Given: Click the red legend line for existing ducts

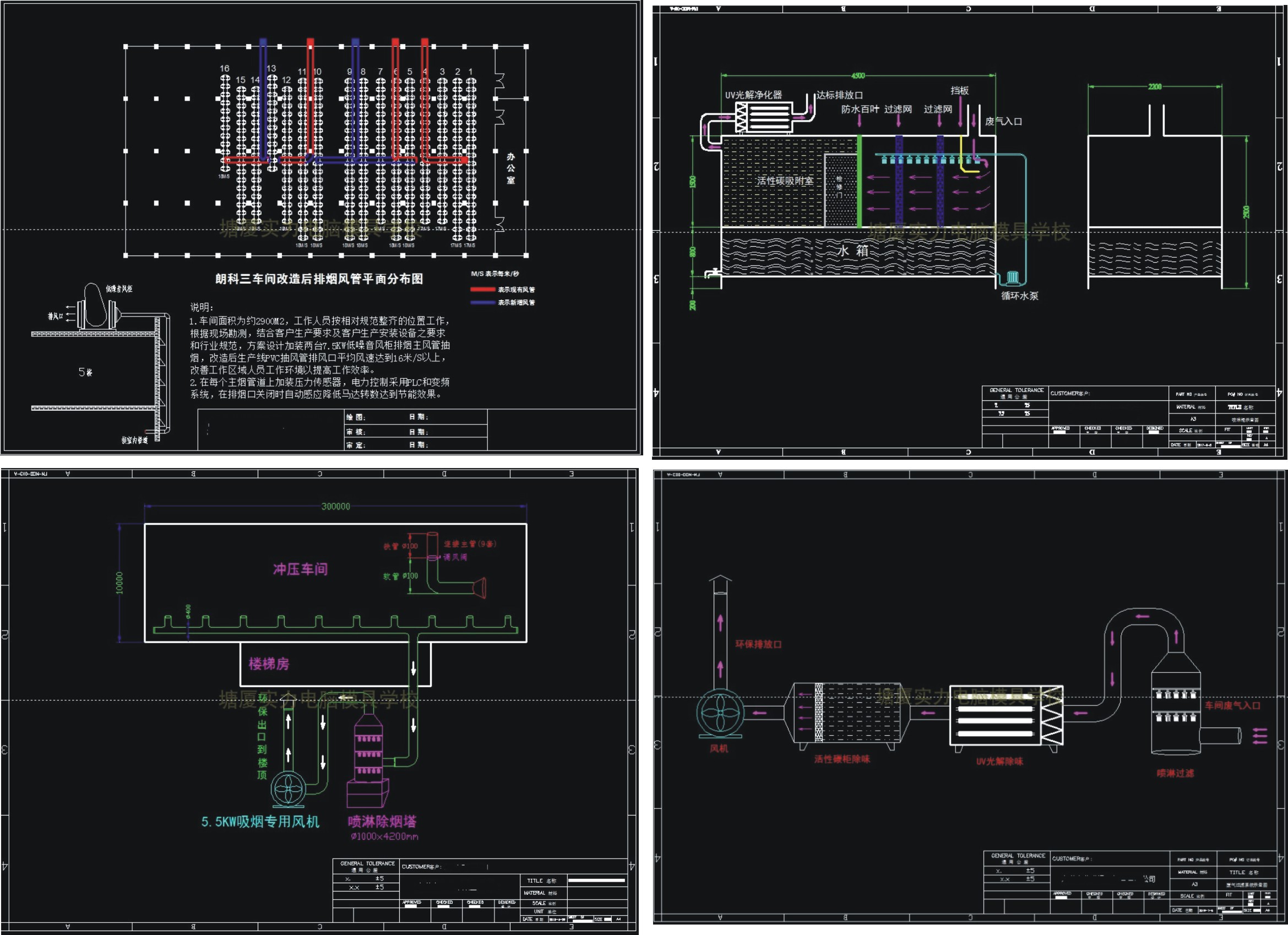Looking at the screenshot, I should pos(482,290).
